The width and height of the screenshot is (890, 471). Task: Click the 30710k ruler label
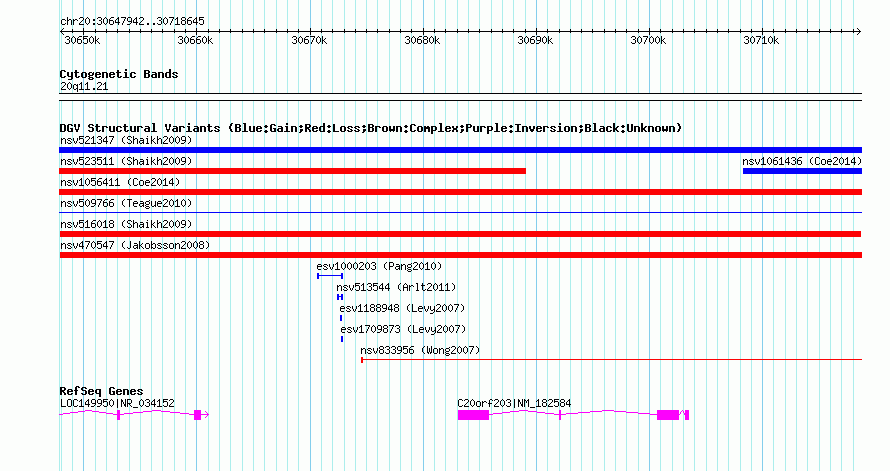pos(761,40)
